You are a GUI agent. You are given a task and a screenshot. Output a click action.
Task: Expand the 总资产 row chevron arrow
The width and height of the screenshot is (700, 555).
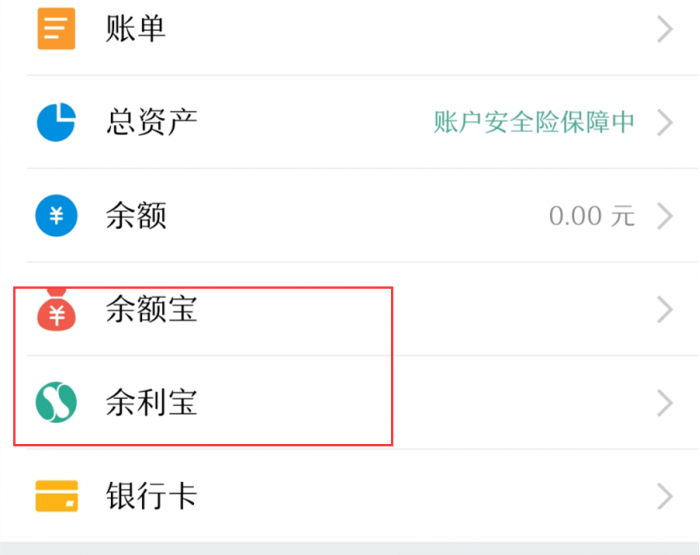click(665, 122)
